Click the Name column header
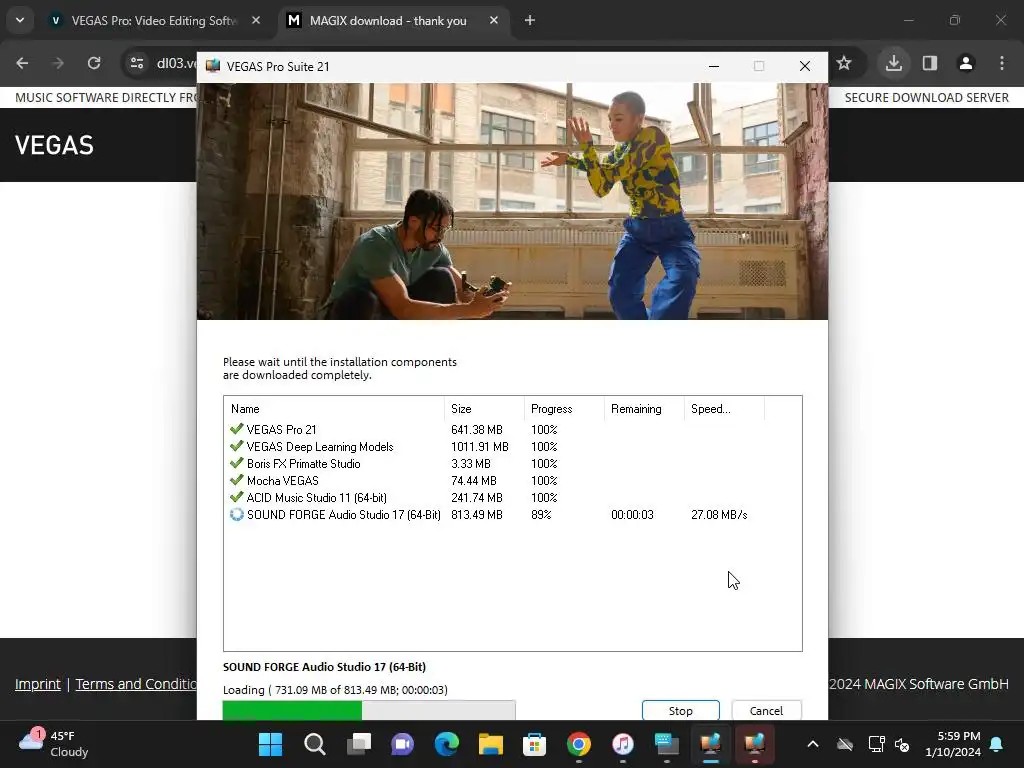This screenshot has height=768, width=1024. [x=334, y=409]
